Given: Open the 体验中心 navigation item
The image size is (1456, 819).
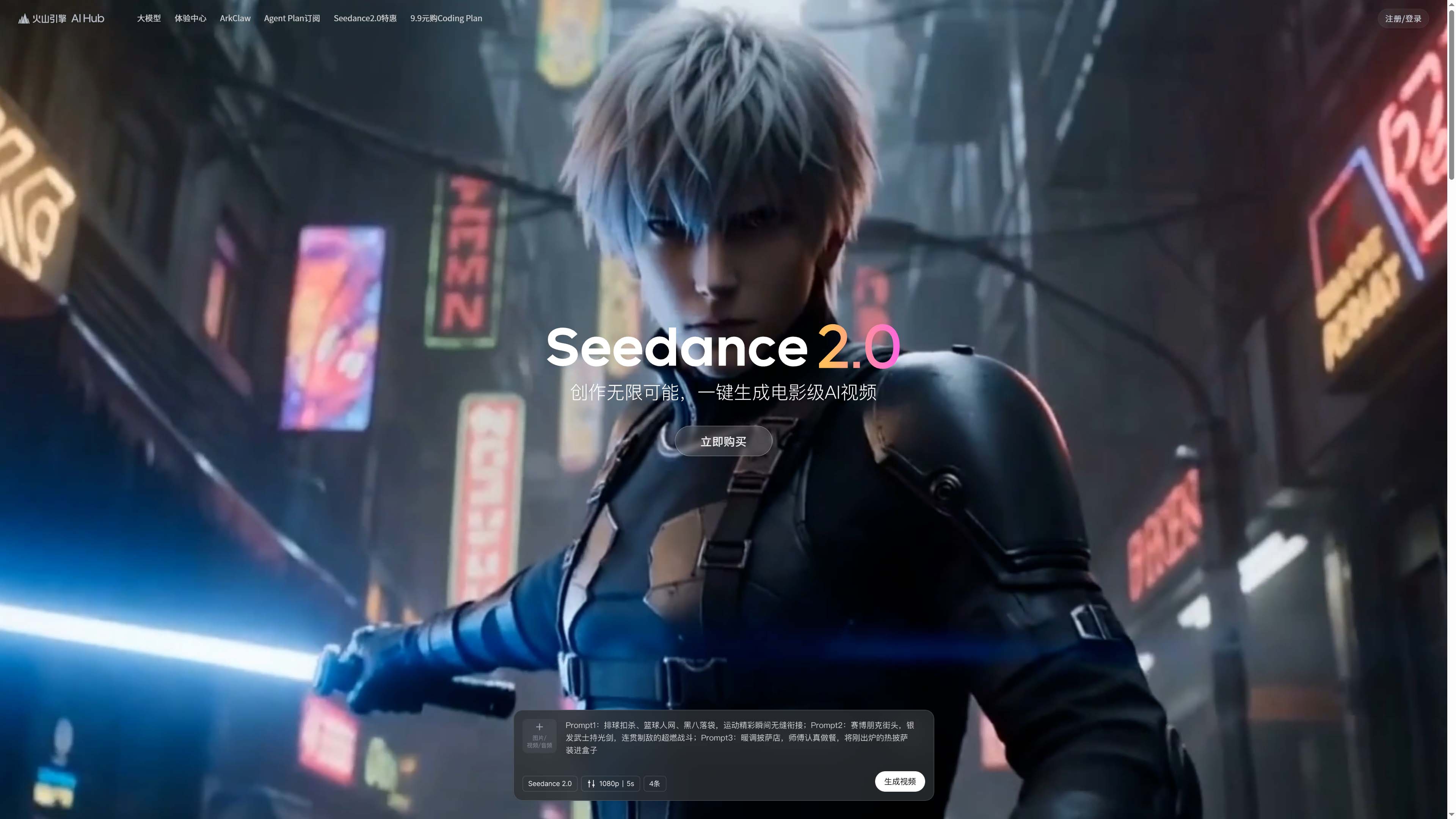Looking at the screenshot, I should tap(190, 19).
